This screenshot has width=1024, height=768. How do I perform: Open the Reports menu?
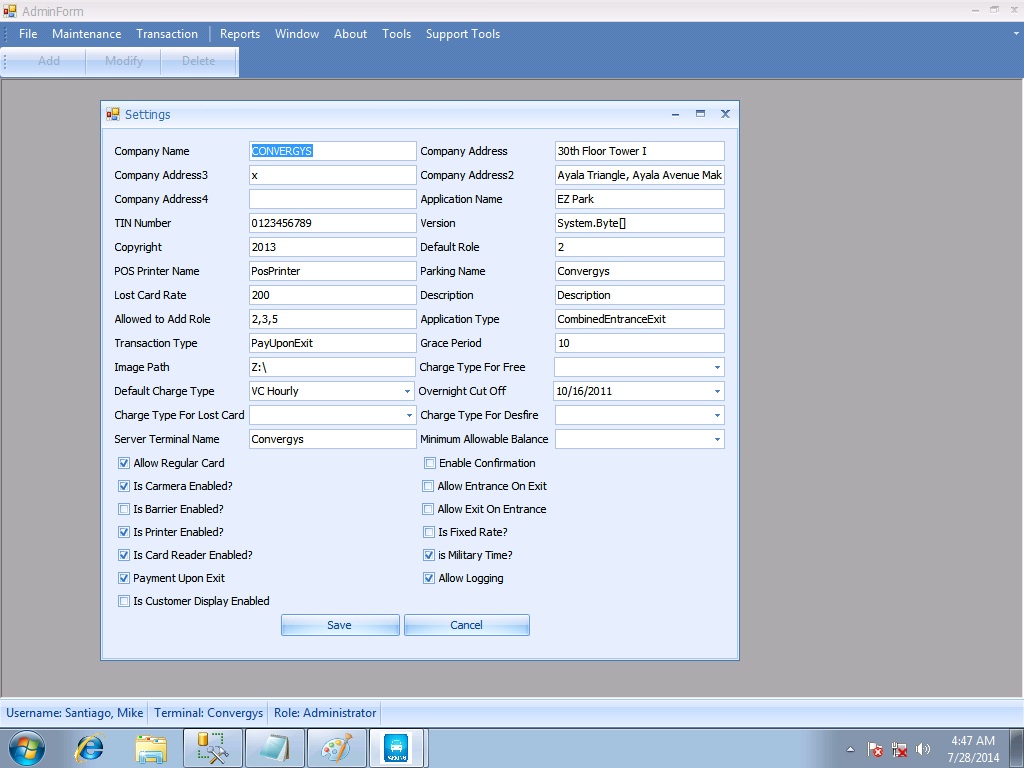tap(239, 34)
